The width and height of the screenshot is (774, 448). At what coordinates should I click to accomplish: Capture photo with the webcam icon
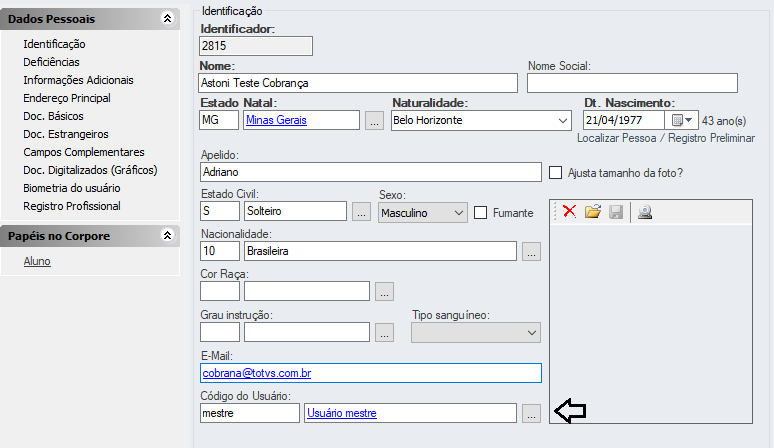pos(645,212)
